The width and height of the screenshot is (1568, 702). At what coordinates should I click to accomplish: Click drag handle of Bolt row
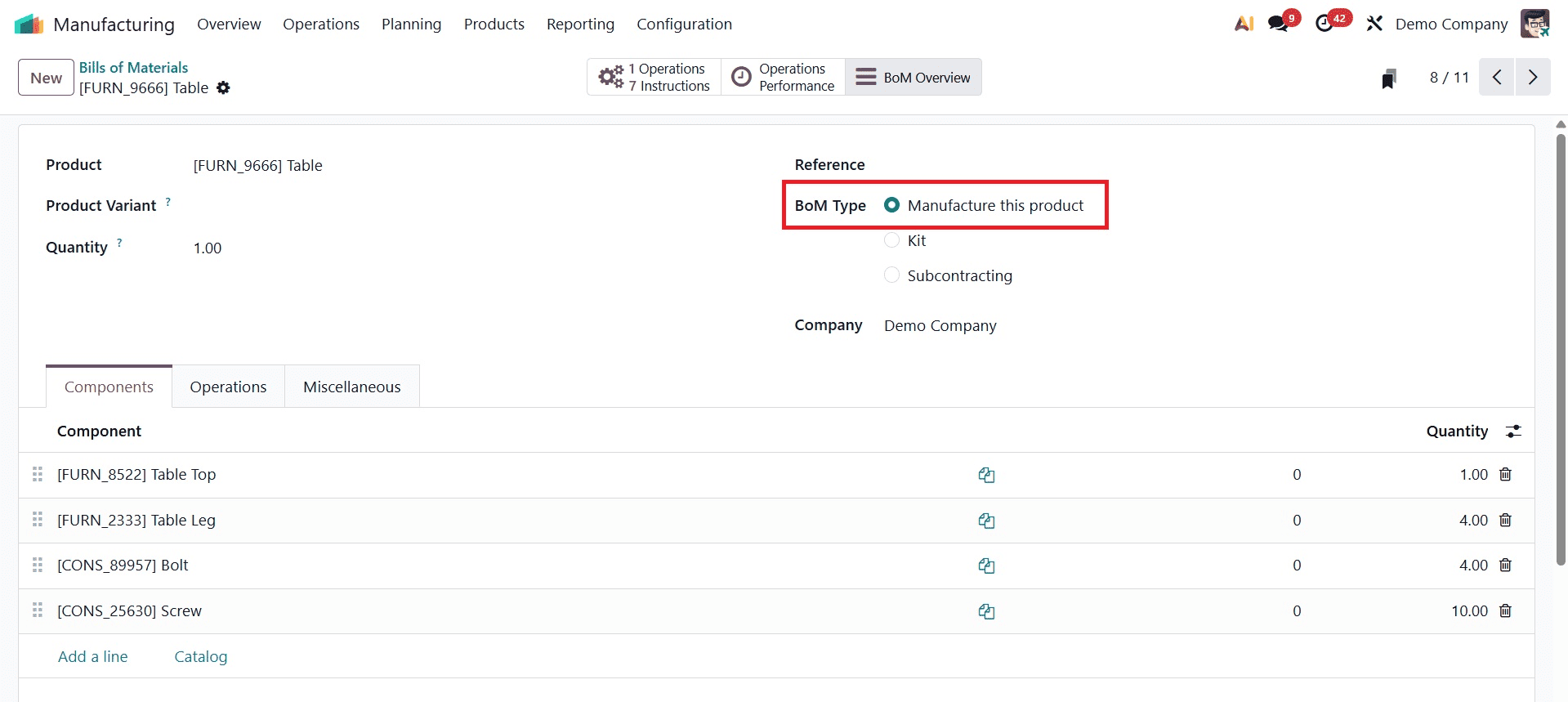(38, 565)
